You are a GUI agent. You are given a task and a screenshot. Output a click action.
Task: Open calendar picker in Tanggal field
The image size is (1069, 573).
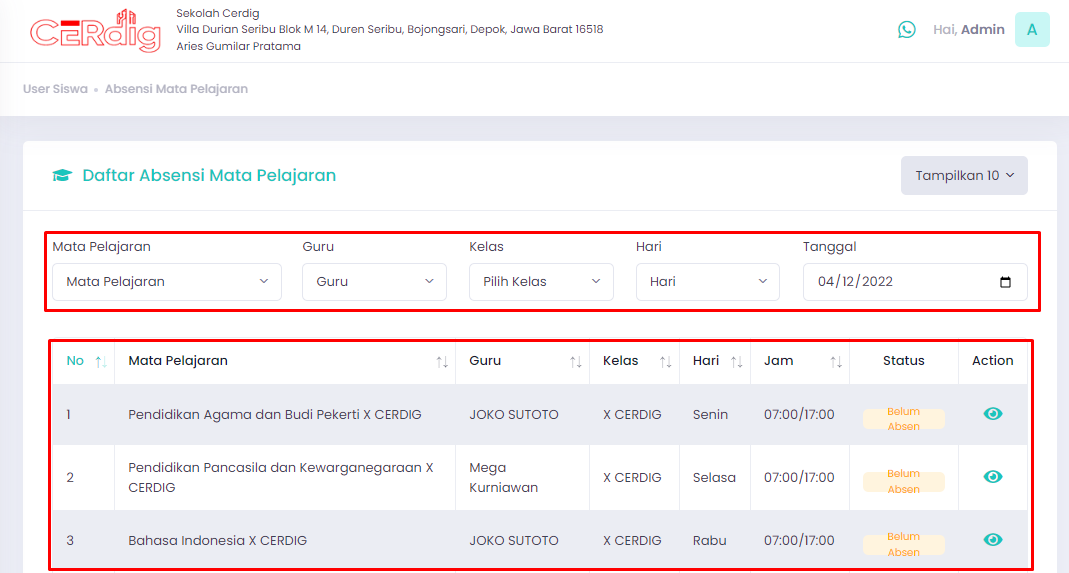tap(1005, 282)
